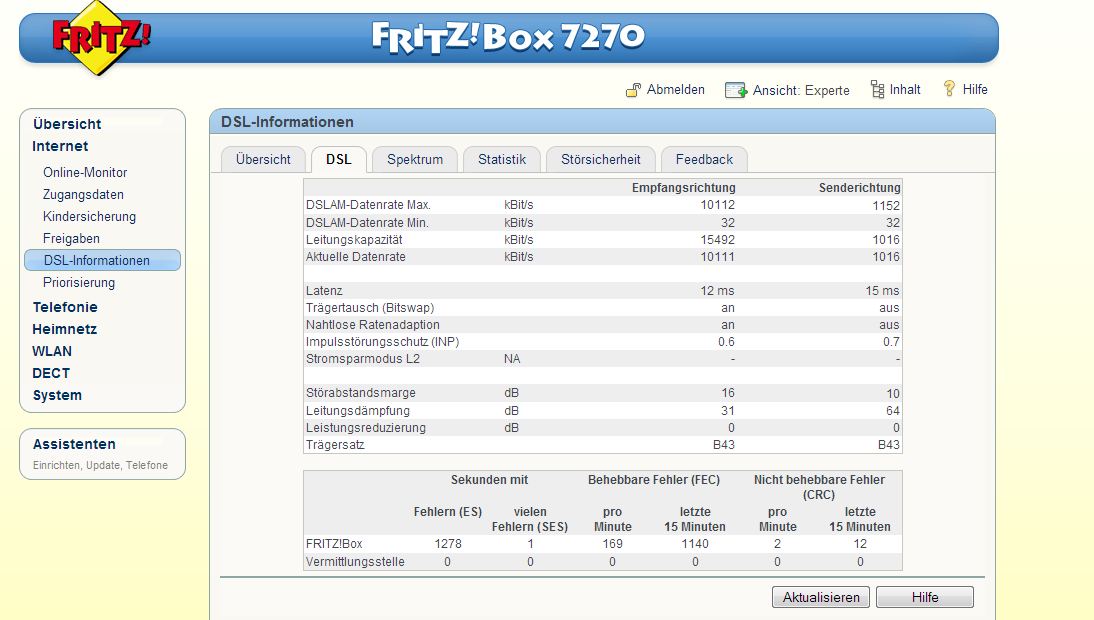Open the Spektrum tab
This screenshot has width=1094, height=620.
(x=415, y=159)
